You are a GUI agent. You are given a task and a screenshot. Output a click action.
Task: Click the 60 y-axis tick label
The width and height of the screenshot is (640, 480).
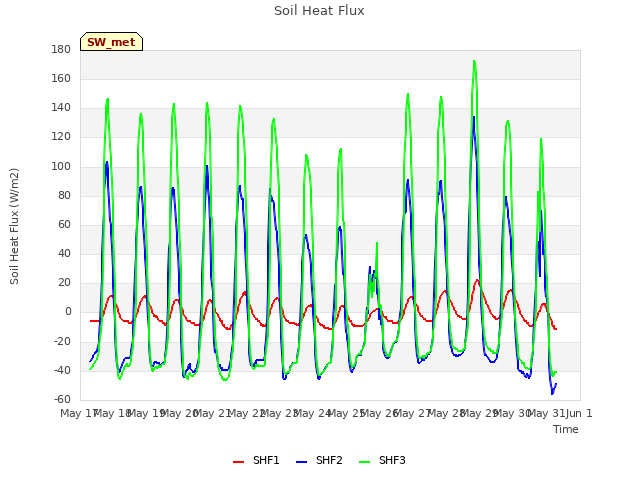coord(64,224)
